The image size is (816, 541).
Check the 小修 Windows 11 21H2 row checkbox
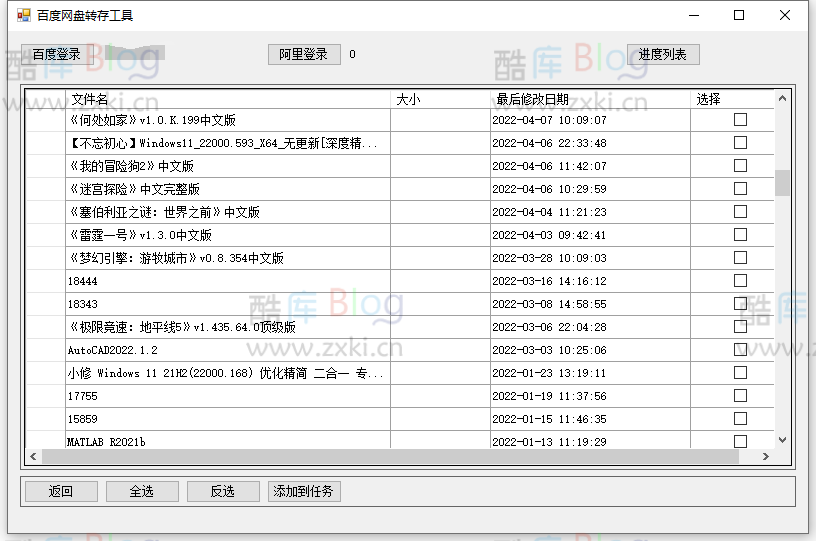[740, 372]
